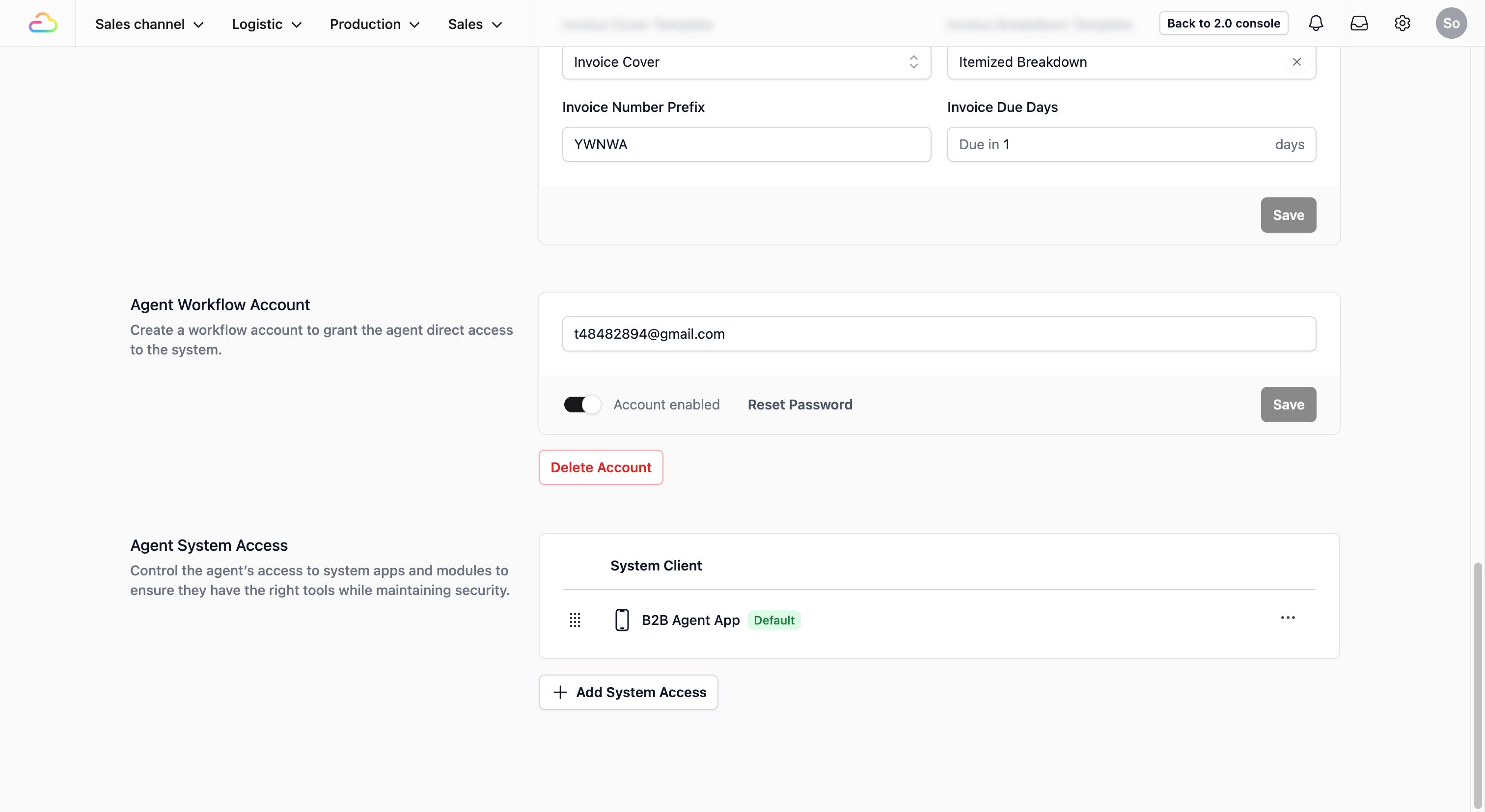Click the phone icon beside B2B Agent App
1485x812 pixels.
621,620
